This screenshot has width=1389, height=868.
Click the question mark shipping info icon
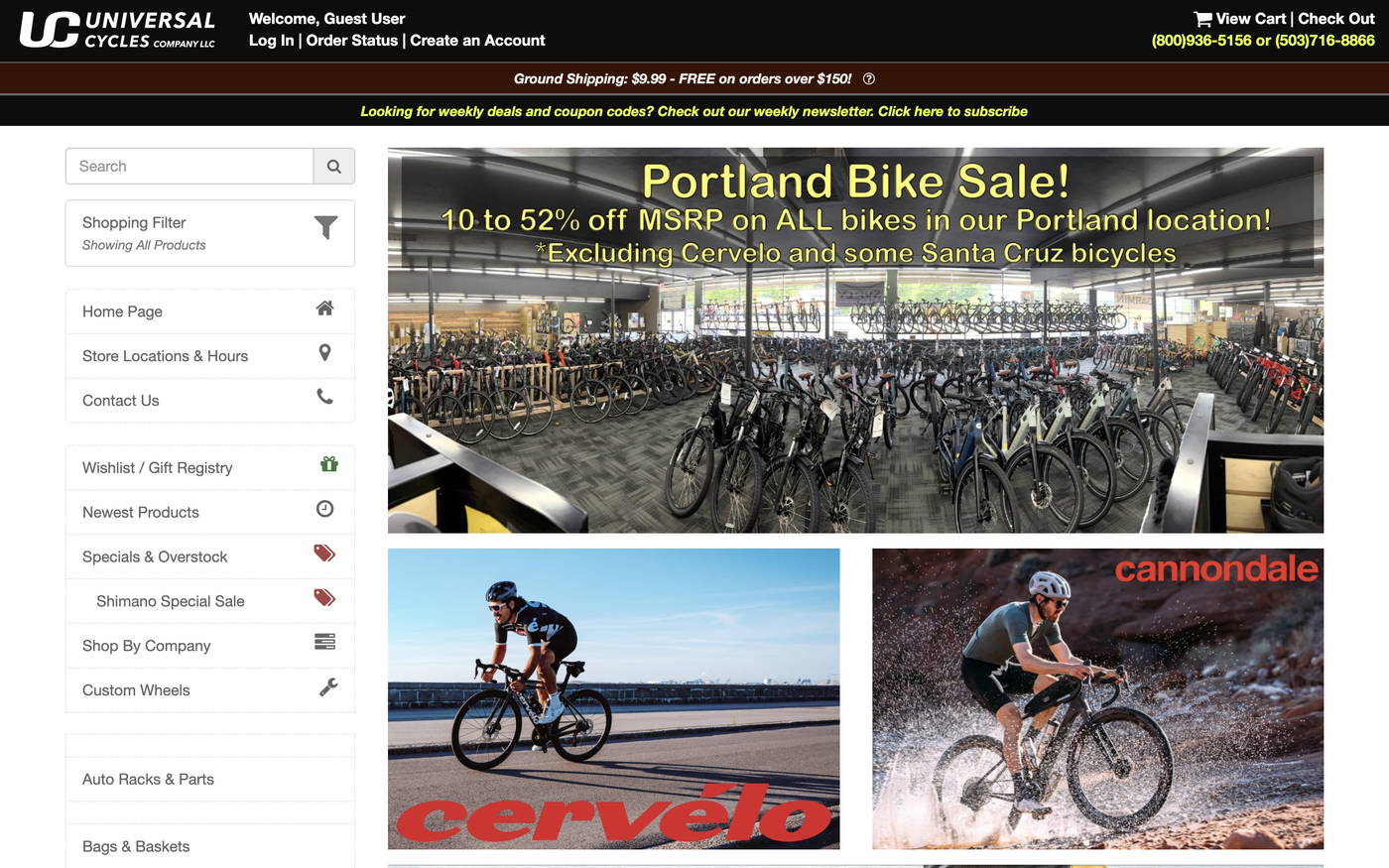click(867, 77)
